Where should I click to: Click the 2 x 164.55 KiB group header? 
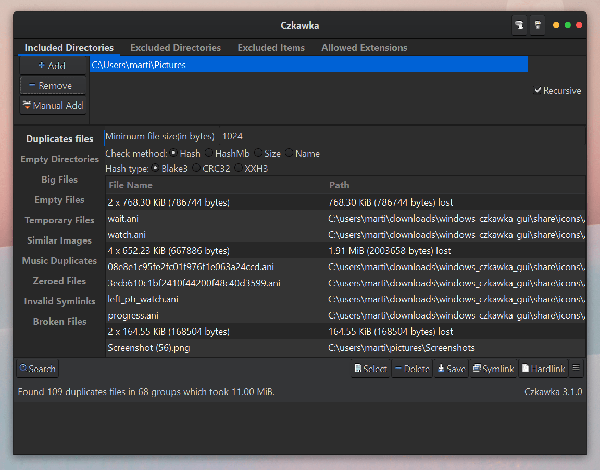coord(346,331)
